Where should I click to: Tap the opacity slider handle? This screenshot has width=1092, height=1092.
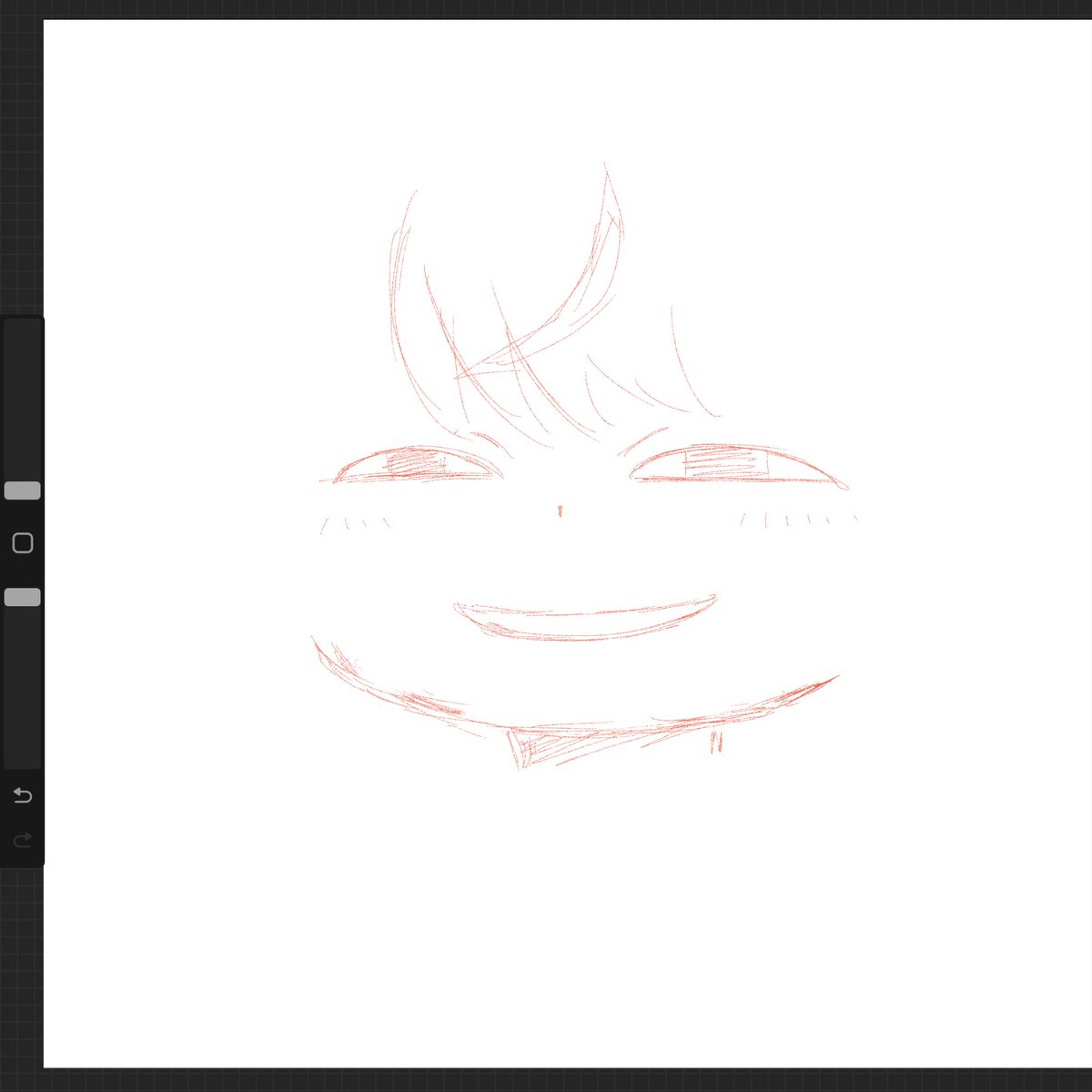coord(22,596)
